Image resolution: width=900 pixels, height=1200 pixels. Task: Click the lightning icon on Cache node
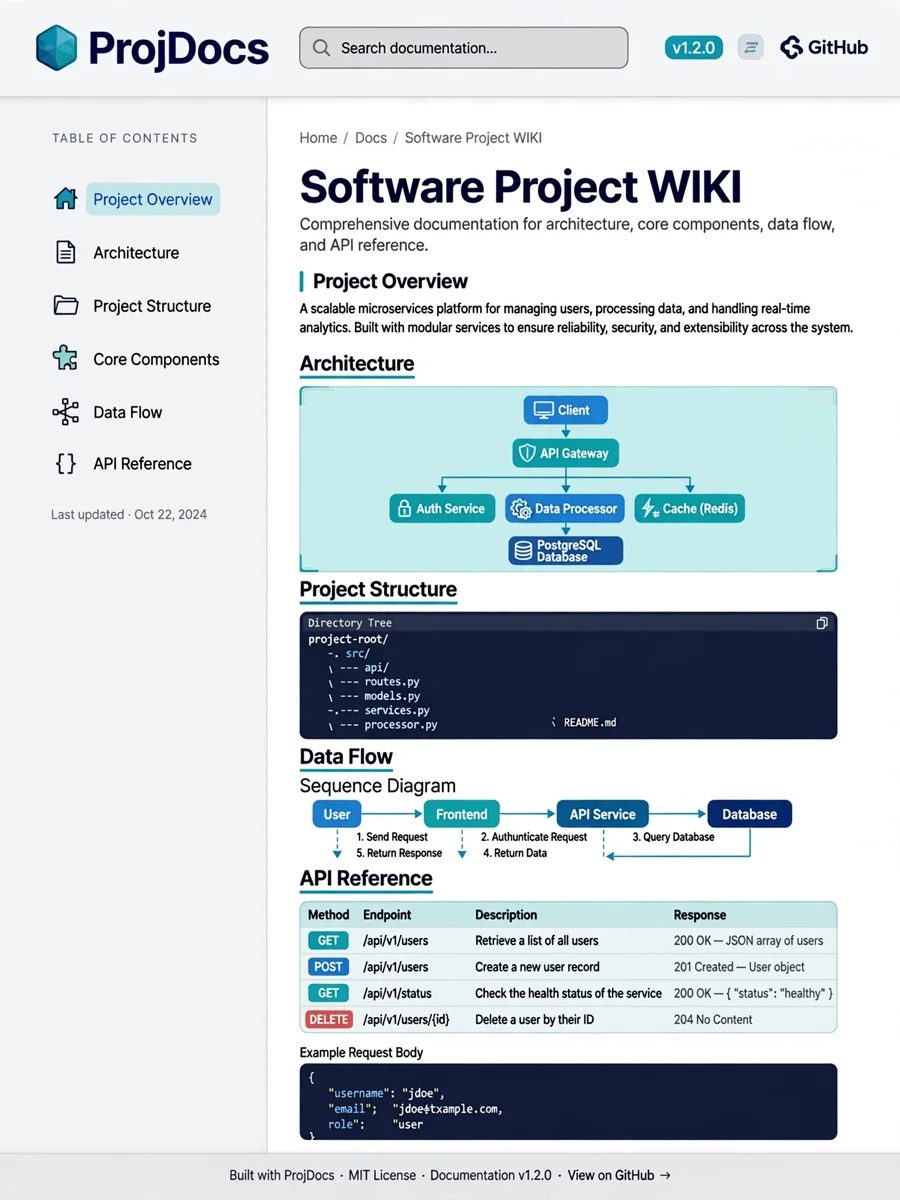650,508
